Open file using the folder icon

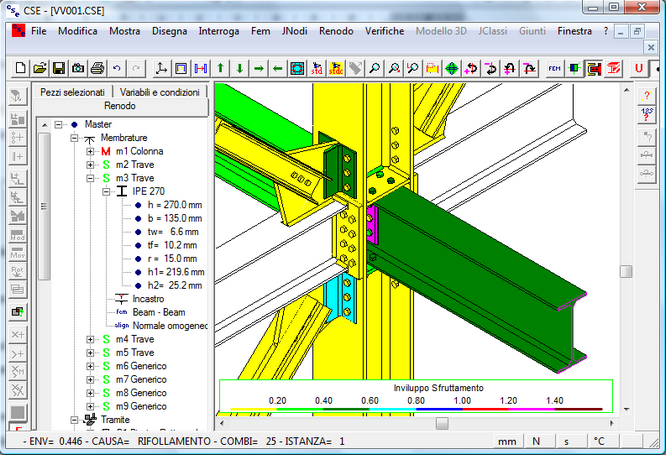(x=40, y=68)
